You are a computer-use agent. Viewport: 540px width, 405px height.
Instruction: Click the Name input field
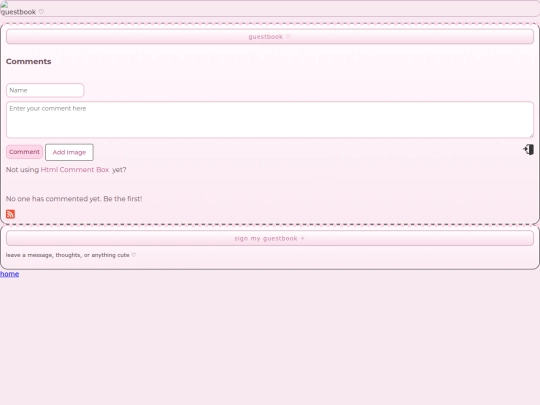45,90
